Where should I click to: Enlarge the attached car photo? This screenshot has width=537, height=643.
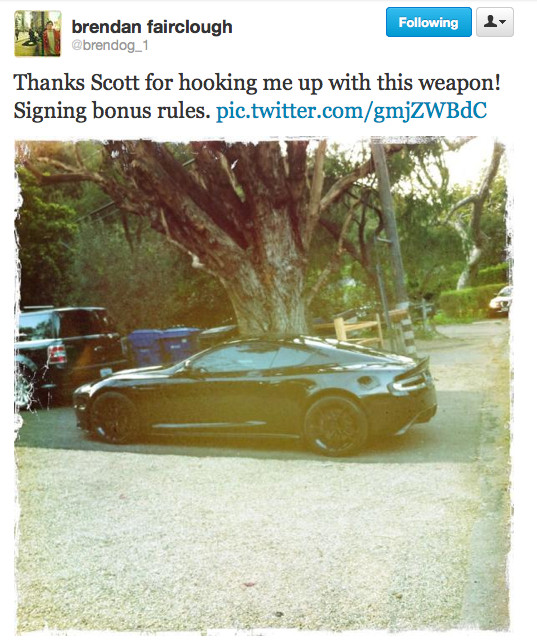click(263, 385)
